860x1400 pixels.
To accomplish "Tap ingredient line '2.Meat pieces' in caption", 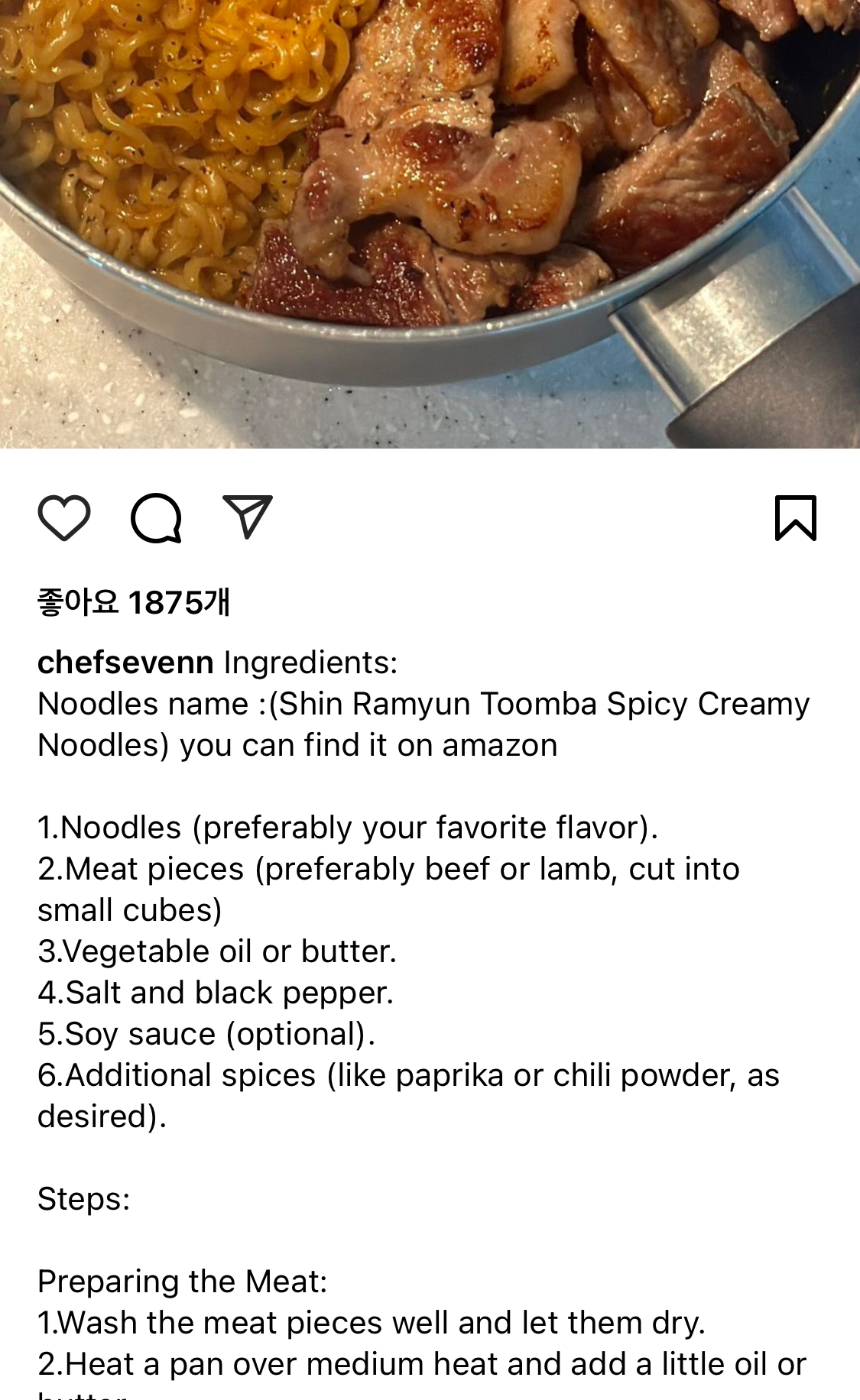I will click(388, 890).
